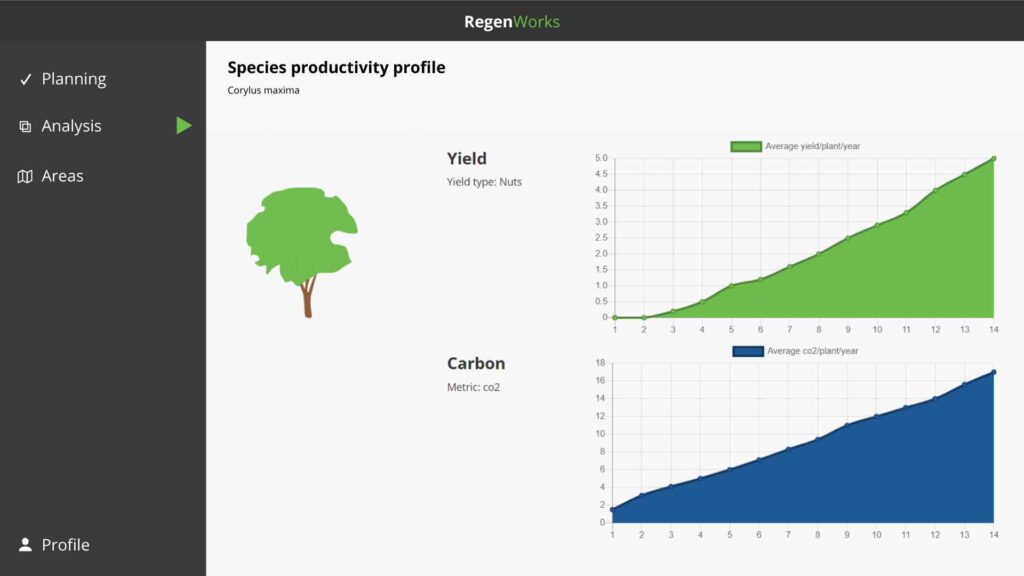Select the year 5 data point on yield chart
1024x576 pixels.
(731, 285)
